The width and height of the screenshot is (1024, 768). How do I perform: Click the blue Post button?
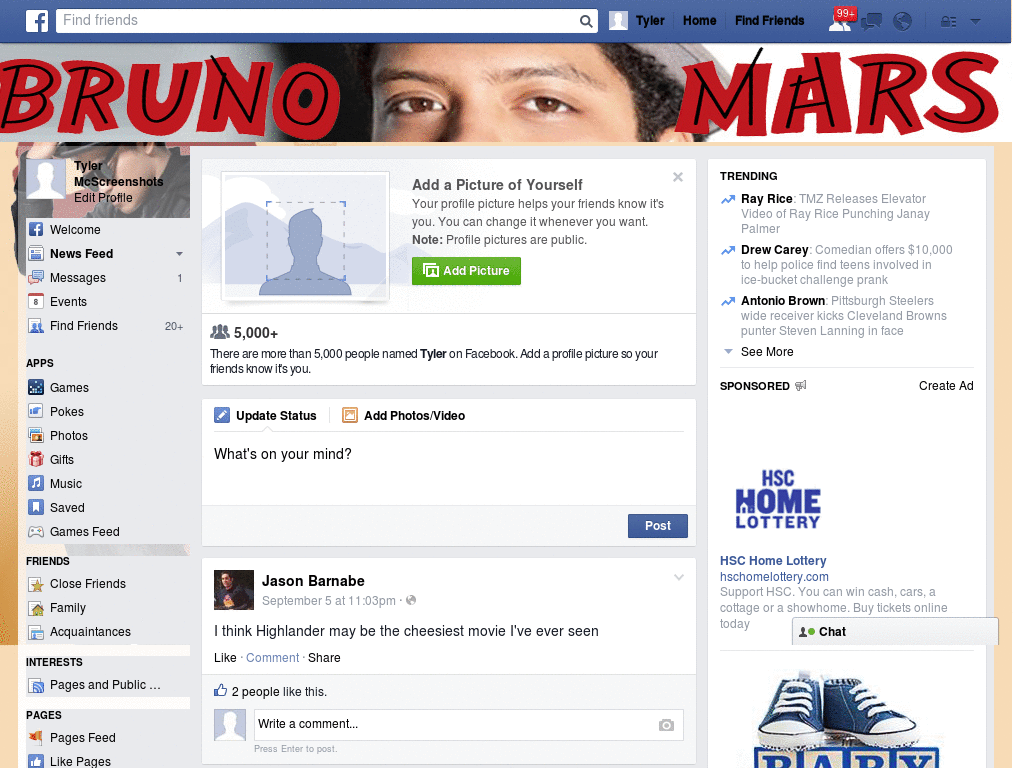(658, 526)
